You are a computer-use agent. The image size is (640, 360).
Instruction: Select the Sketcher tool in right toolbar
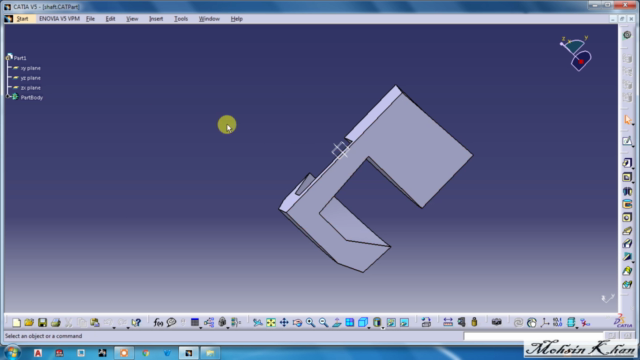(627, 141)
